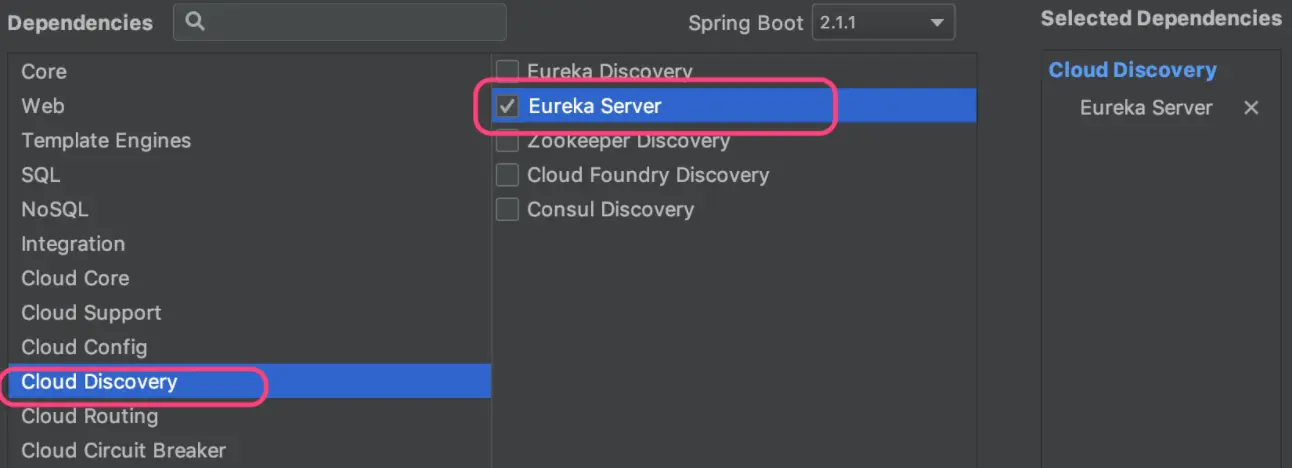Enable the Zookeeper Discovery checkbox
The width and height of the screenshot is (1292, 468).
coord(508,141)
